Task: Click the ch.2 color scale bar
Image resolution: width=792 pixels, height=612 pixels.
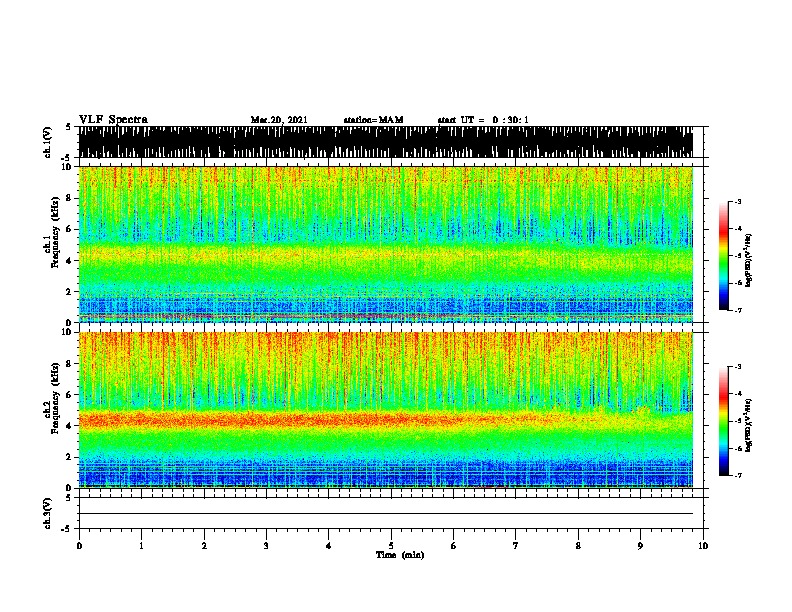Action: pos(723,421)
